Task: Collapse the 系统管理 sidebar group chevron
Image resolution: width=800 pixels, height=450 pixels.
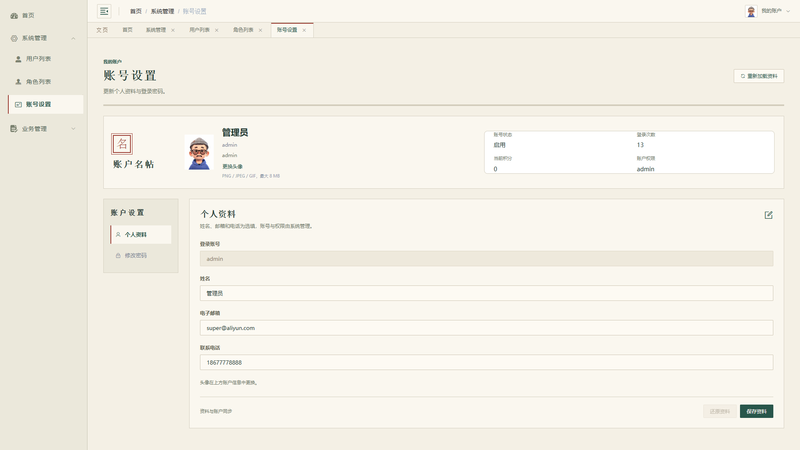Action: (x=73, y=38)
